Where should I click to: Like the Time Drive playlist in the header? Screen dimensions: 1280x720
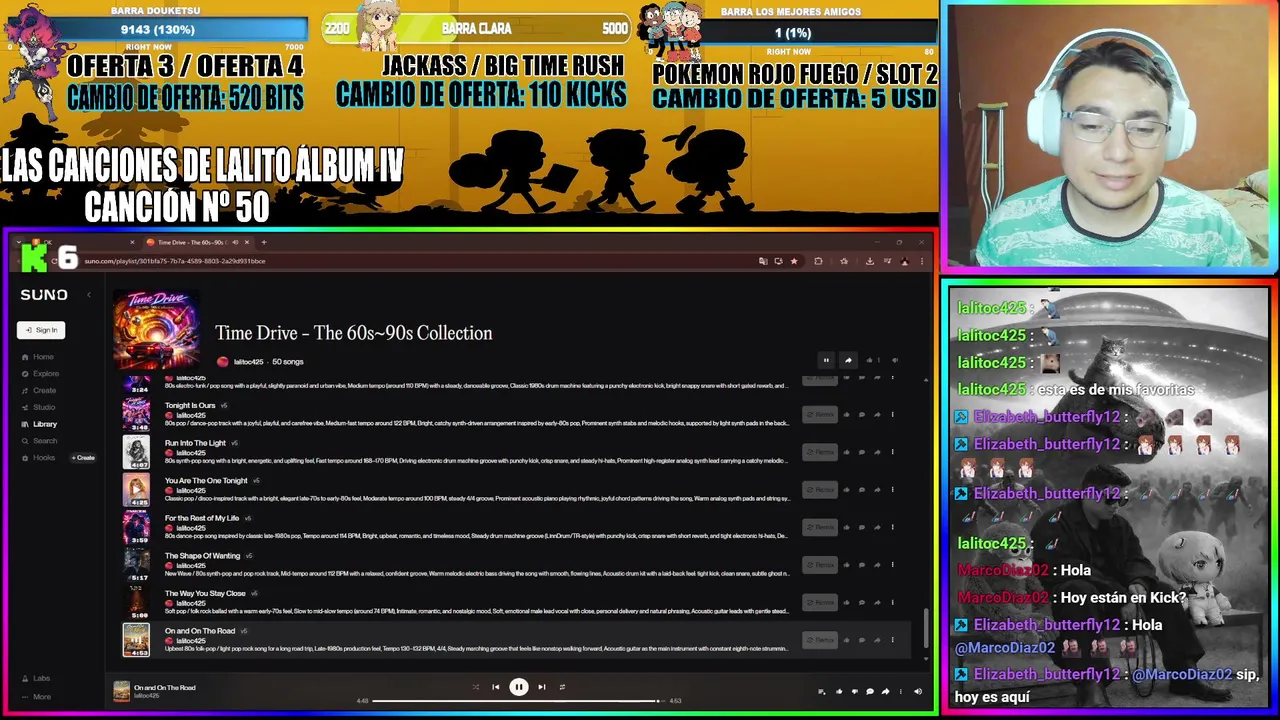click(870, 360)
